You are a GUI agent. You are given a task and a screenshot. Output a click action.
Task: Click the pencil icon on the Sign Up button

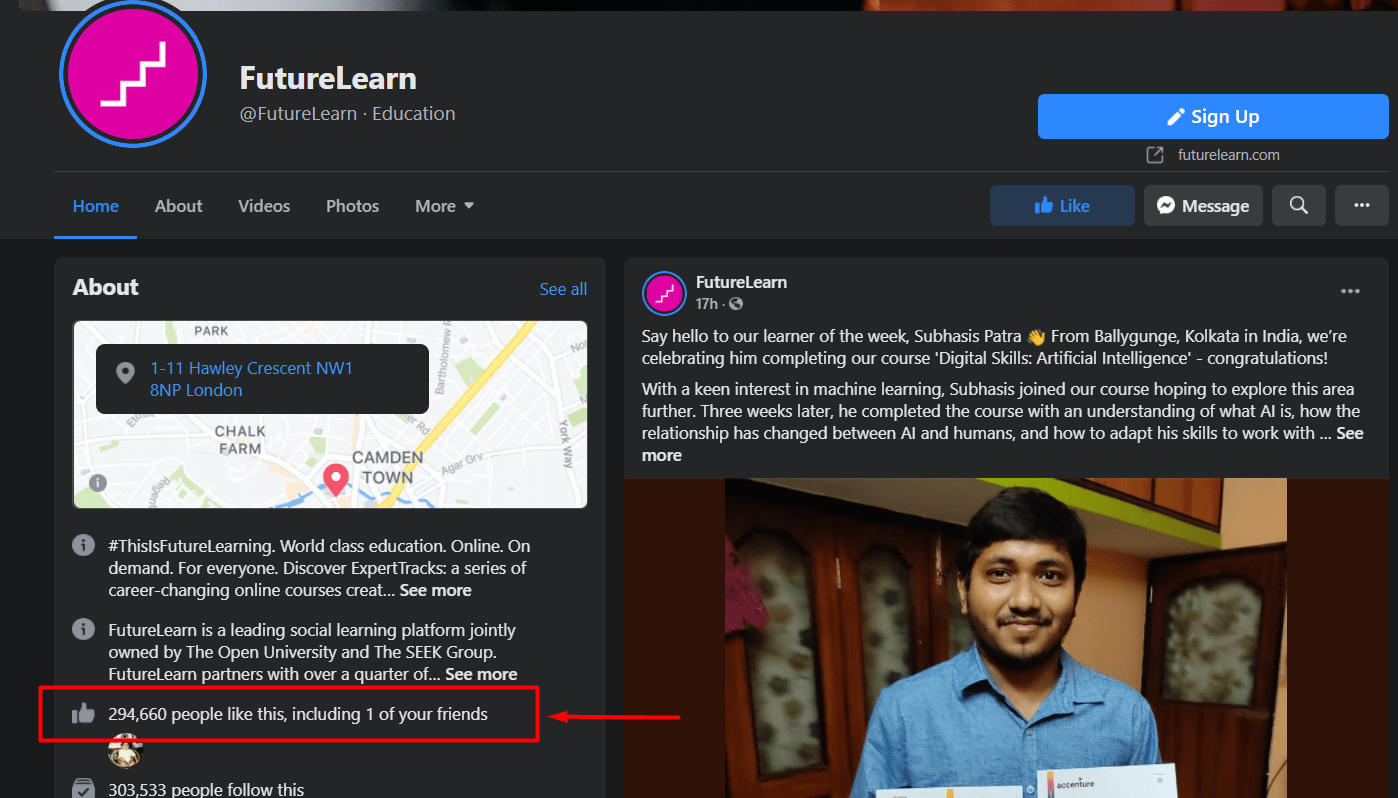(1176, 117)
